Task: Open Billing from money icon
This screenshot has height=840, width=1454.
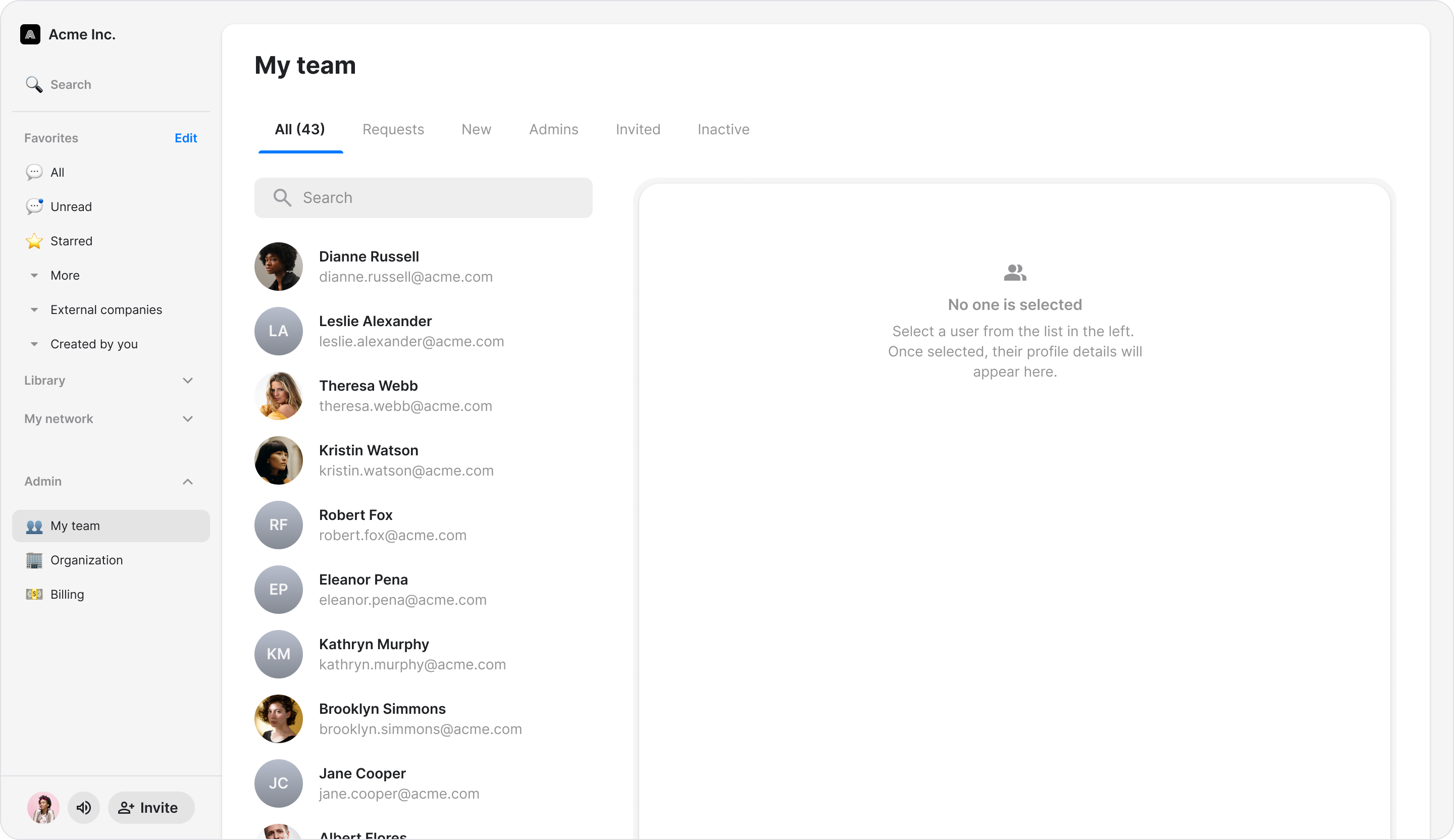Action: click(34, 594)
